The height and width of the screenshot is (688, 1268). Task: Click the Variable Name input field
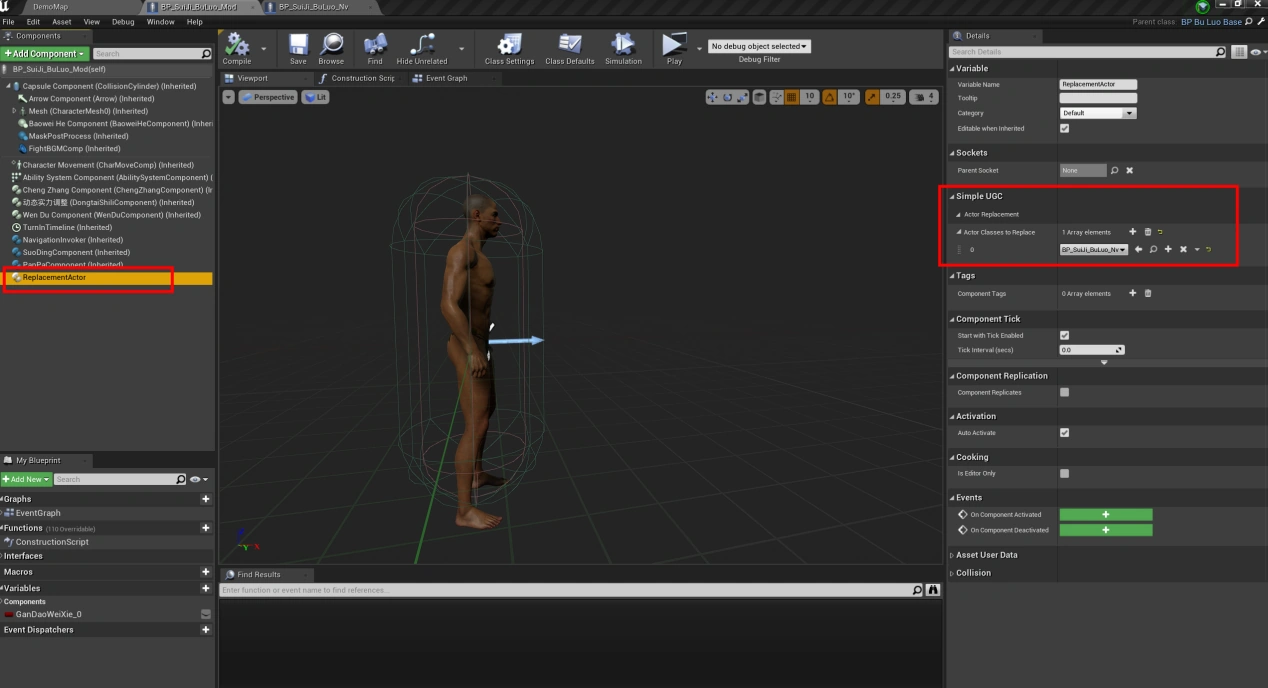tap(1098, 85)
